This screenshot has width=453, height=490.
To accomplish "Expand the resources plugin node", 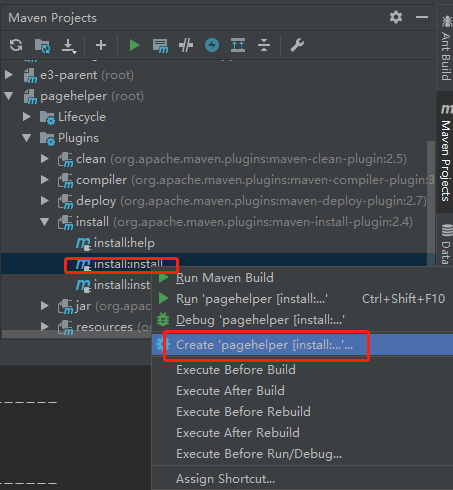I will [45, 327].
